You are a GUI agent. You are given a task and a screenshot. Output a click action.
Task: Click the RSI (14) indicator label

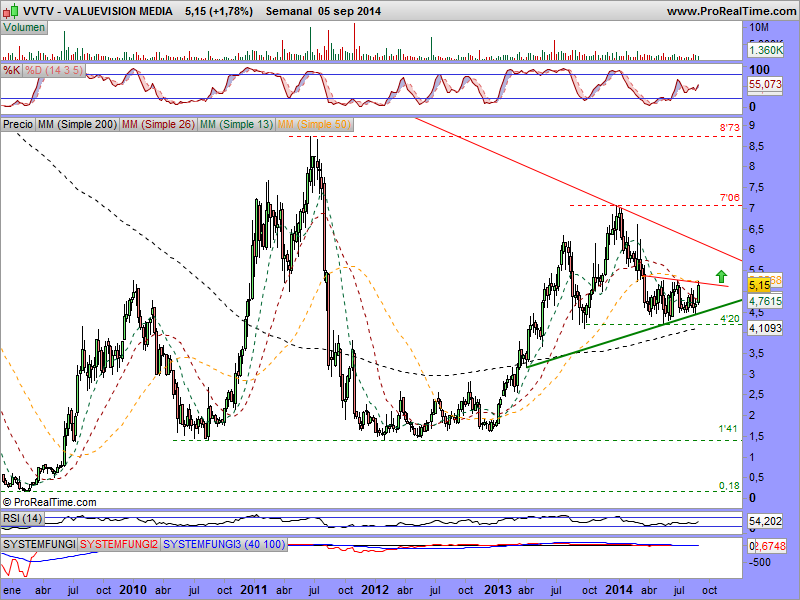pyautogui.click(x=22, y=518)
